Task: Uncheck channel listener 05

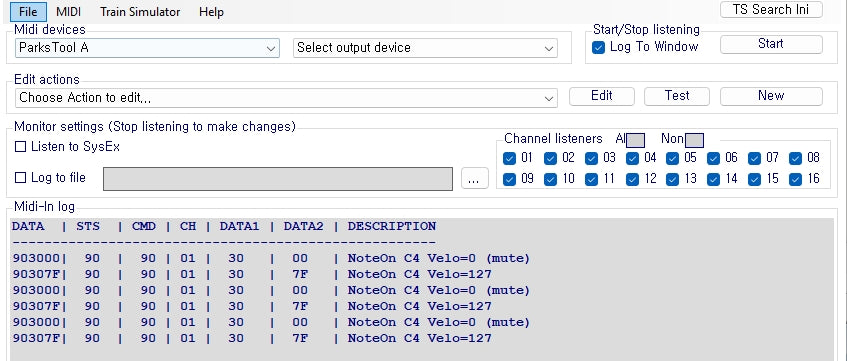Action: coord(673,158)
